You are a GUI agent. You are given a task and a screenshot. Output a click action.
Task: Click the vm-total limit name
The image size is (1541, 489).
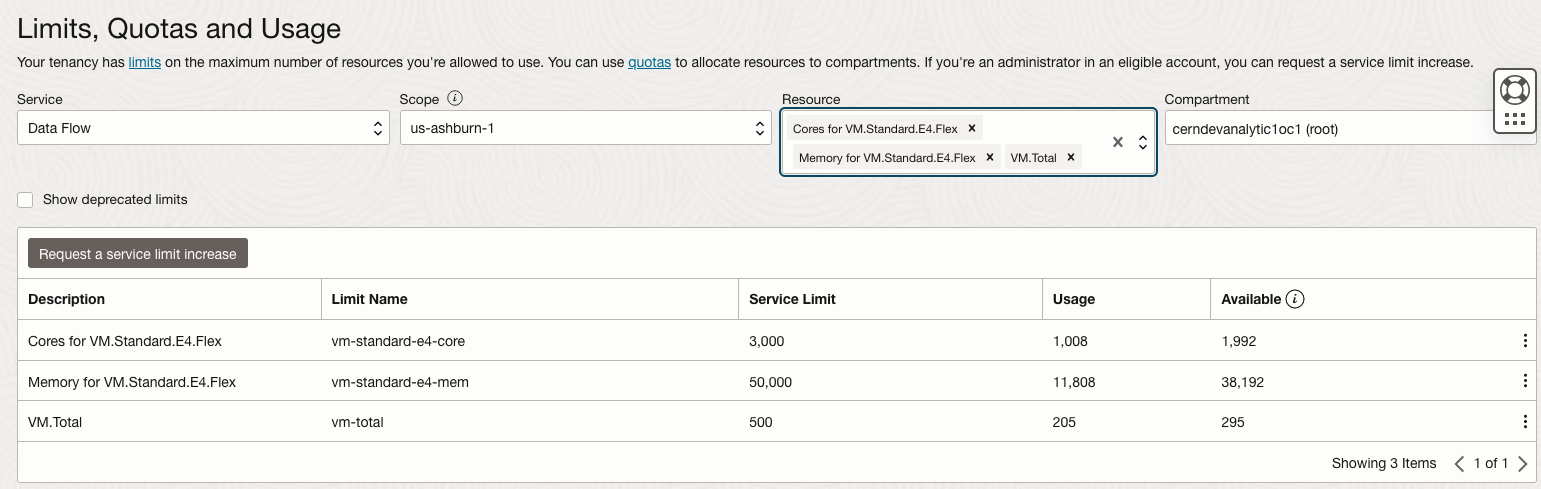coord(357,422)
